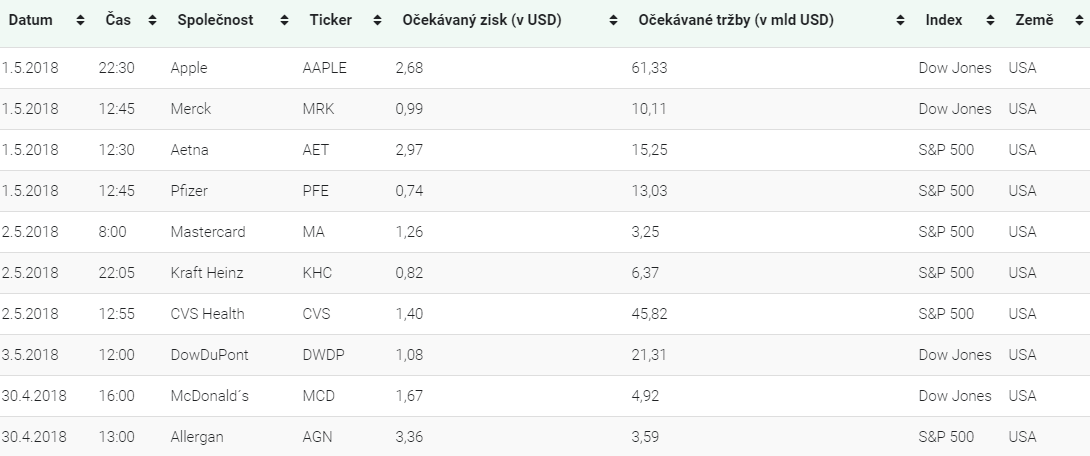
Task: Click the sort arrows beside Datum
Action: click(x=80, y=20)
